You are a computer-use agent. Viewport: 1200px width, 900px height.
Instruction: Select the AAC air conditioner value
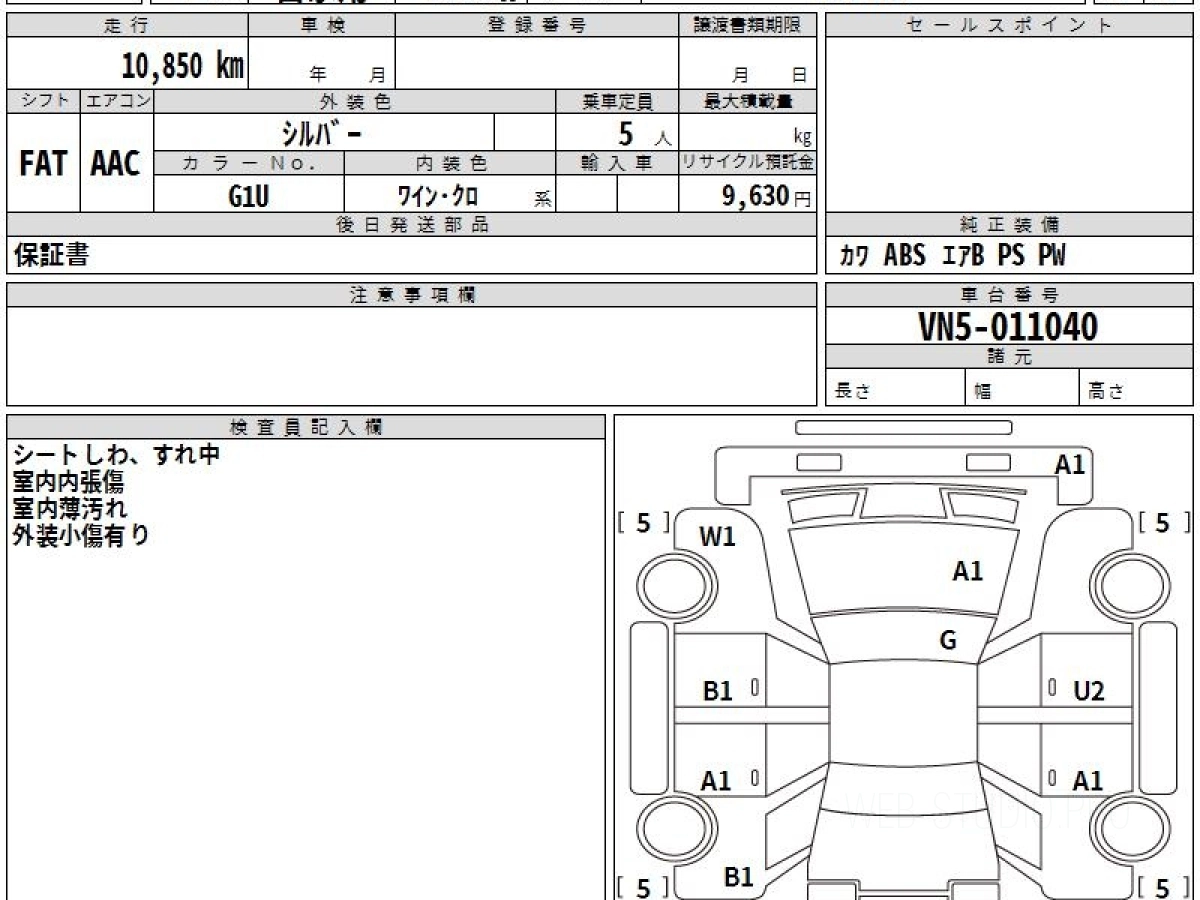(116, 164)
